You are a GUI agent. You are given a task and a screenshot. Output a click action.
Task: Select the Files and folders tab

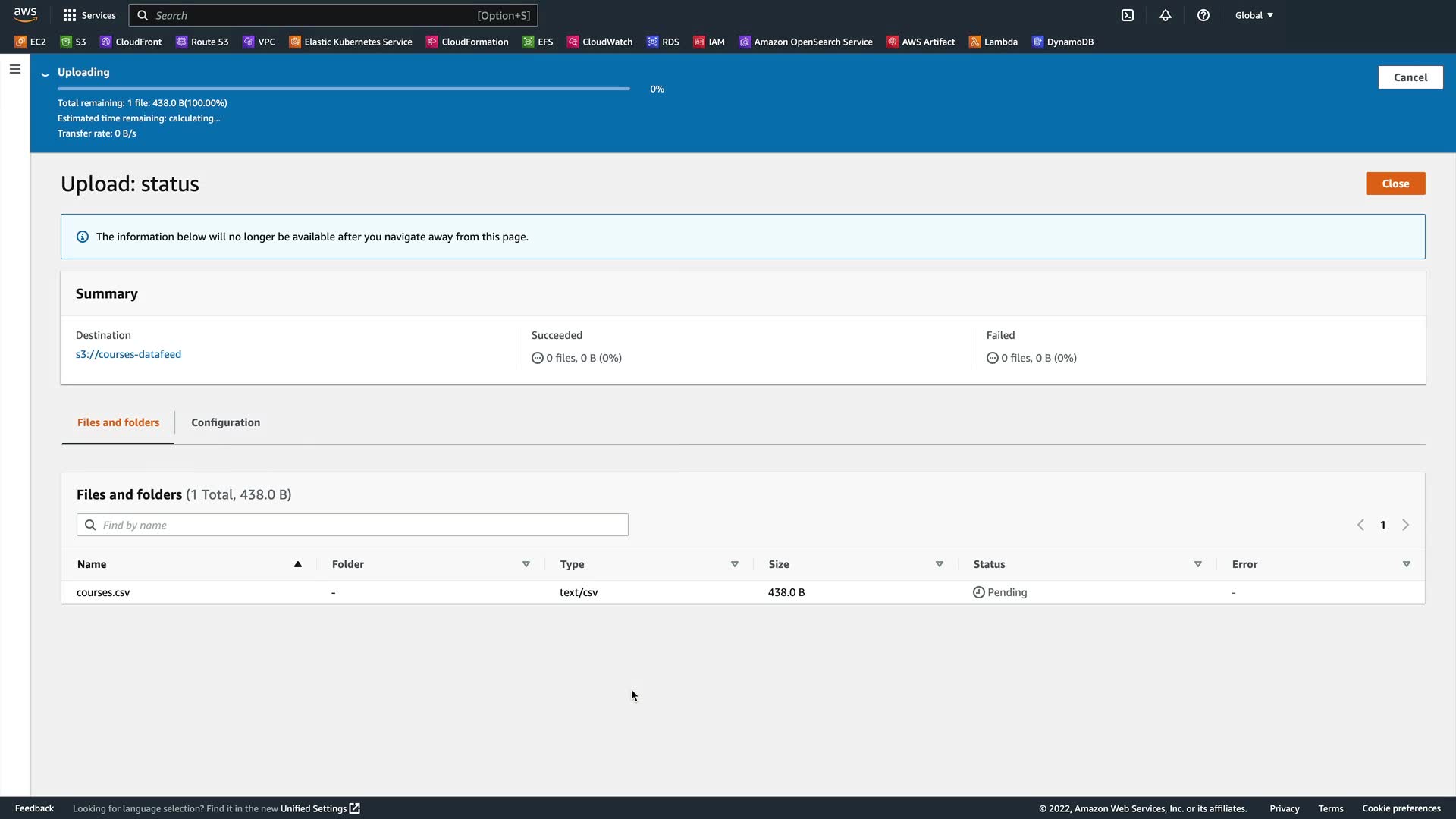(x=118, y=422)
